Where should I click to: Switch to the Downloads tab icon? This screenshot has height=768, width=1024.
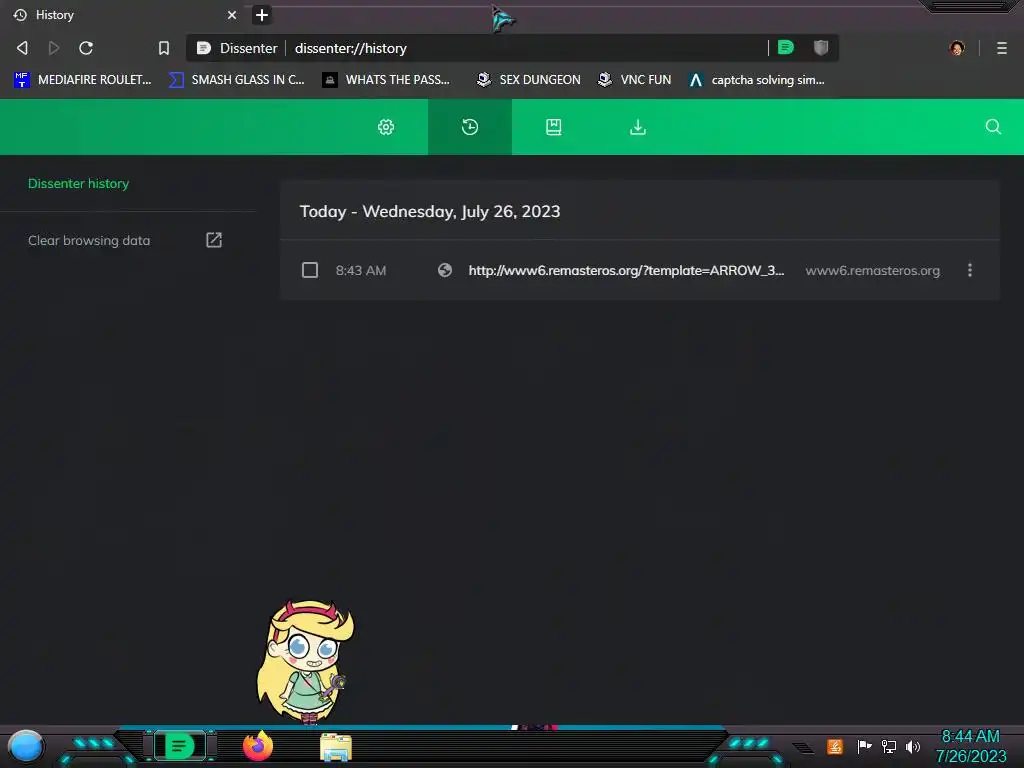tap(638, 127)
